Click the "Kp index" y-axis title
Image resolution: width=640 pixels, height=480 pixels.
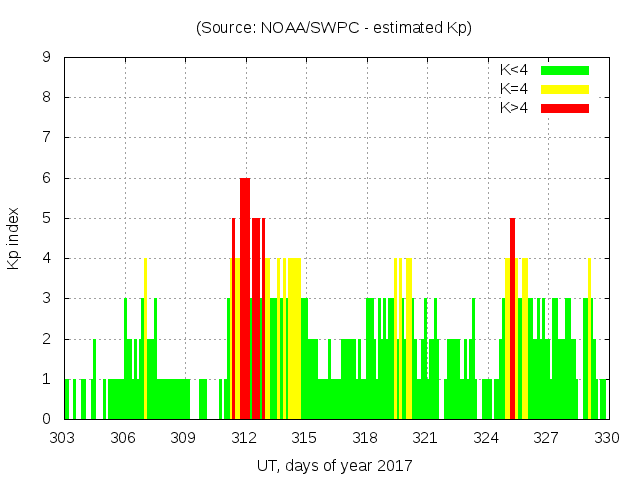point(14,239)
